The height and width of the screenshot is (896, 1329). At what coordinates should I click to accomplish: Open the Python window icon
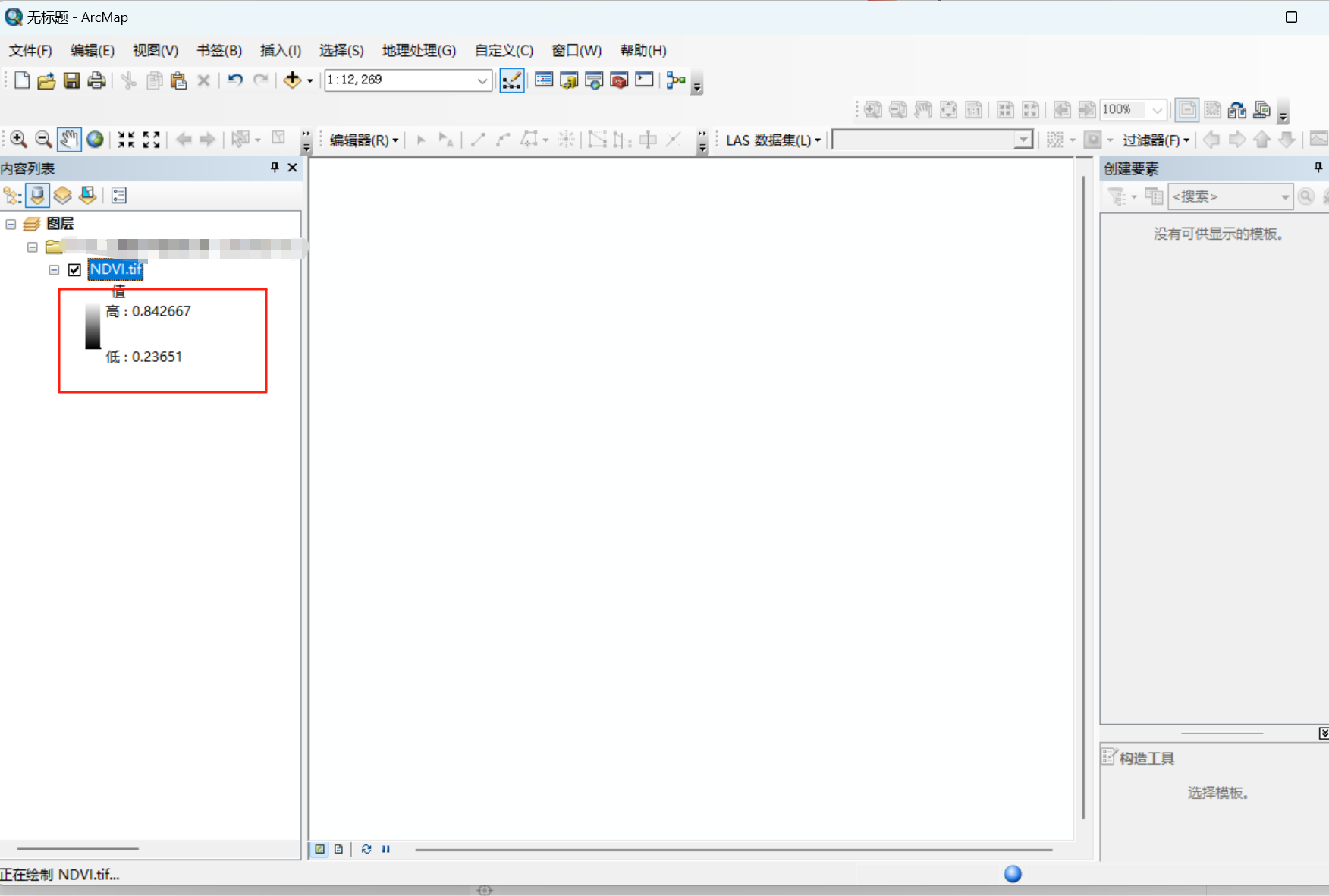pyautogui.click(x=644, y=80)
